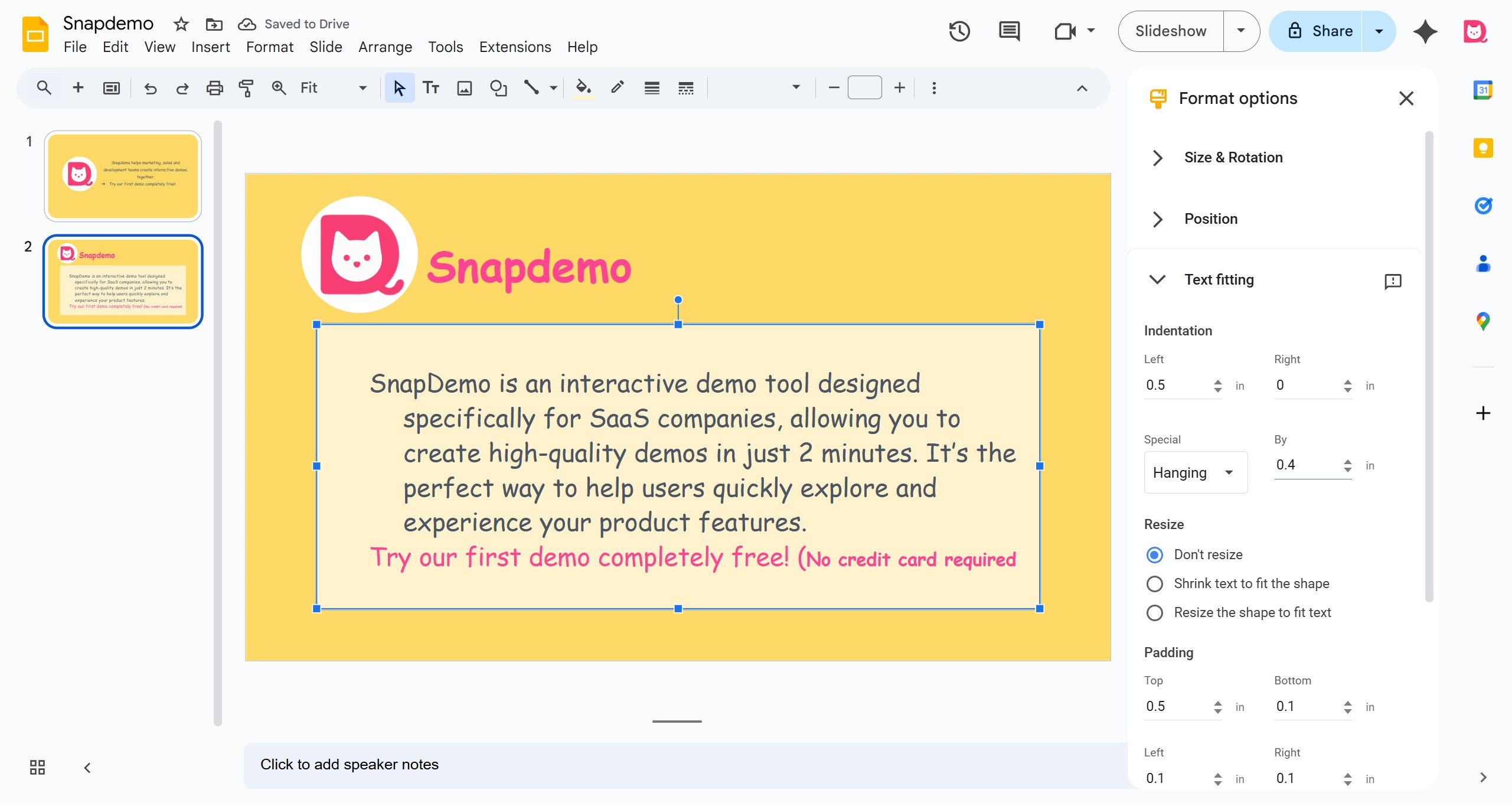Image resolution: width=1512 pixels, height=806 pixels.
Task: Increase the font size
Action: [x=899, y=88]
